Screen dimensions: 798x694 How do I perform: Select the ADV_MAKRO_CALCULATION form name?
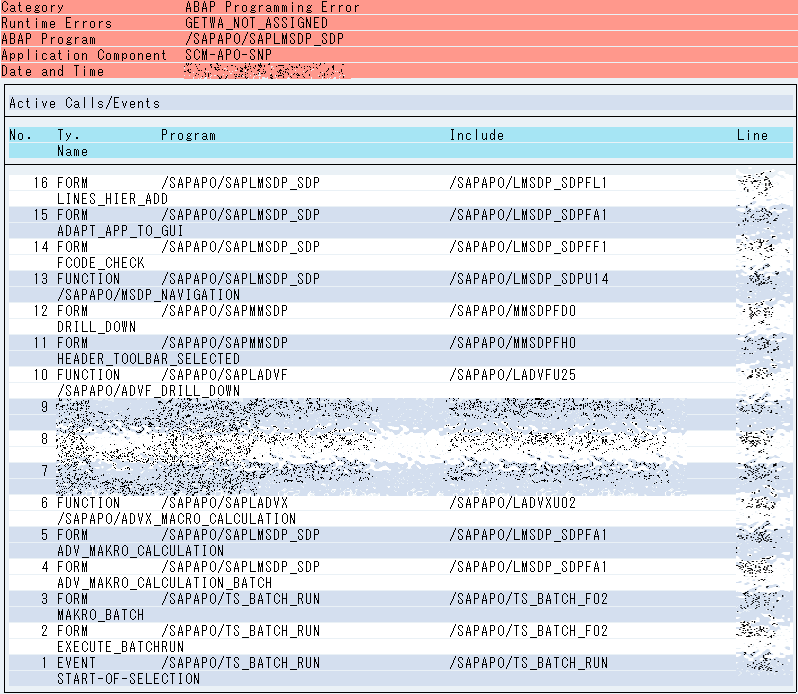[140, 551]
